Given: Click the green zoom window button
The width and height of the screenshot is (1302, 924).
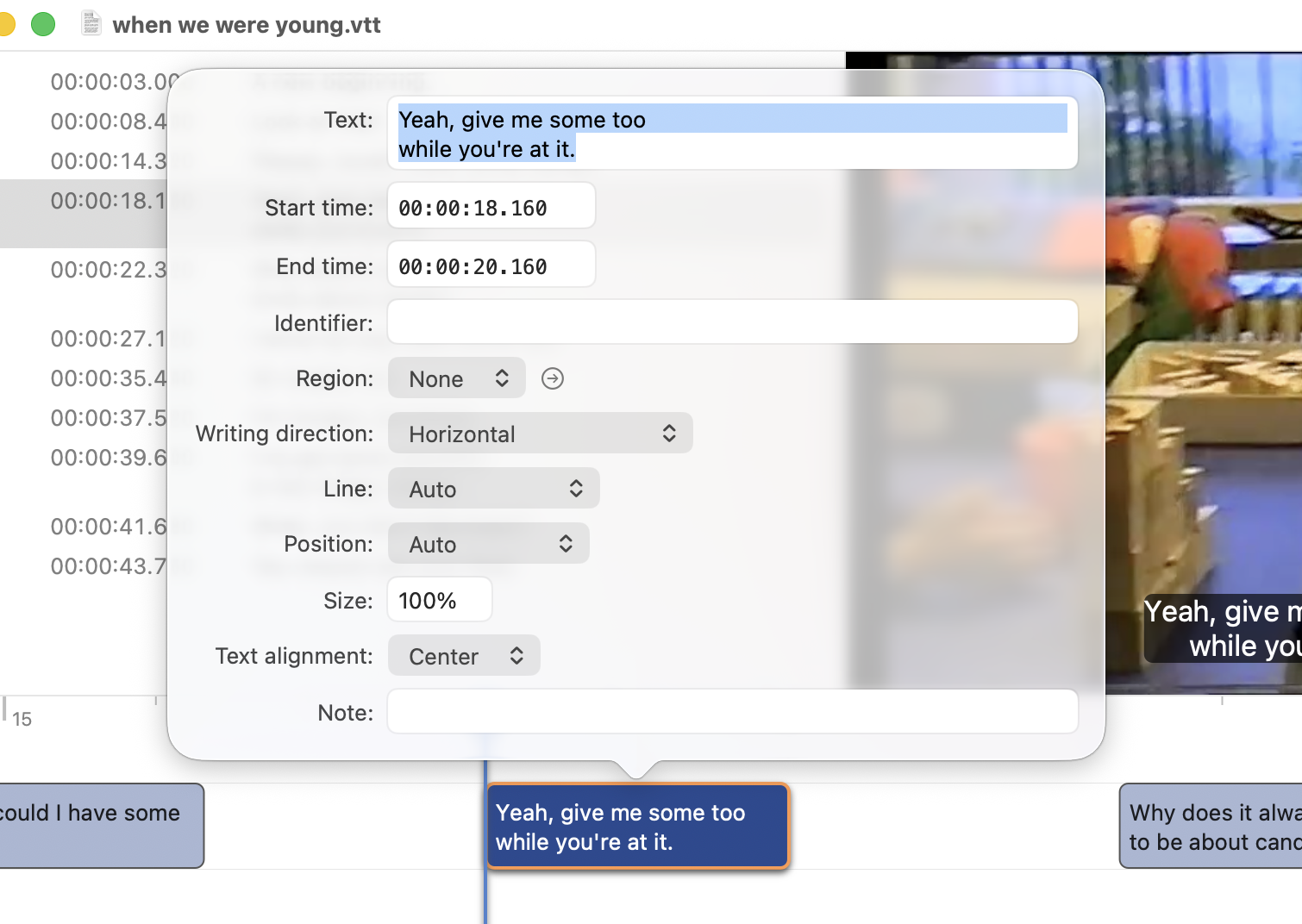Looking at the screenshot, I should [x=43, y=24].
